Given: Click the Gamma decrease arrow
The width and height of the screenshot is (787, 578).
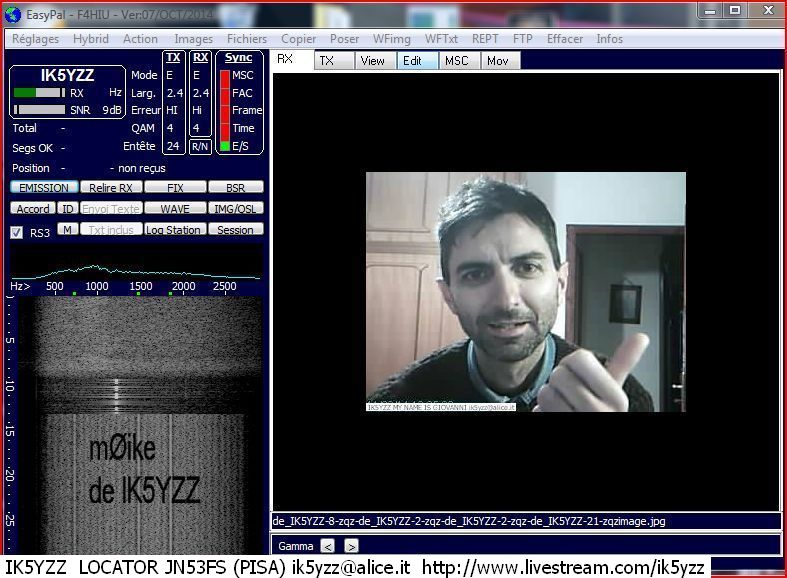Looking at the screenshot, I should pos(327,546).
